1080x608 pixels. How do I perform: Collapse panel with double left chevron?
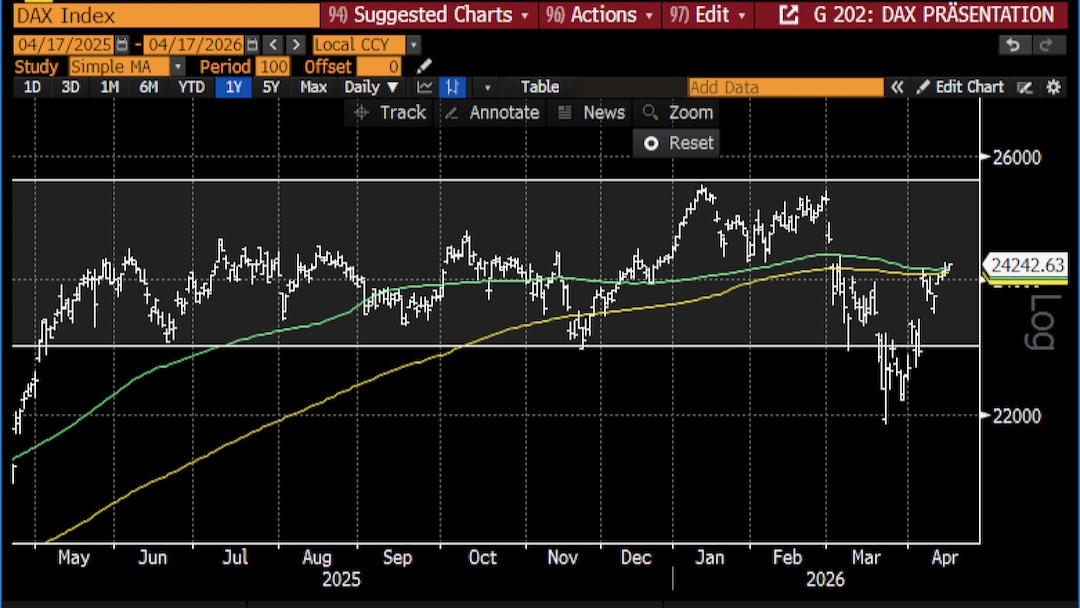coord(898,87)
